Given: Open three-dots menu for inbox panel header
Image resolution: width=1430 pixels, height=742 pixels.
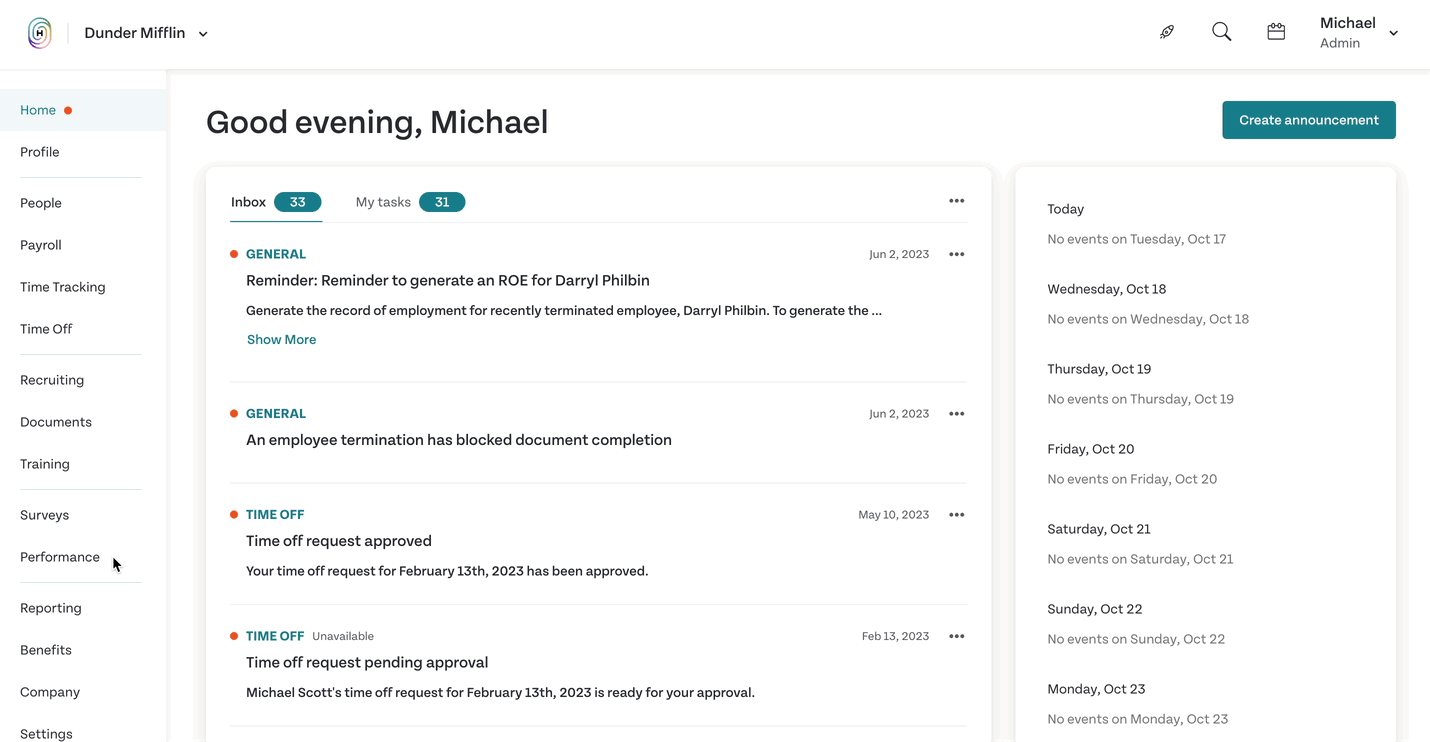Looking at the screenshot, I should point(957,201).
